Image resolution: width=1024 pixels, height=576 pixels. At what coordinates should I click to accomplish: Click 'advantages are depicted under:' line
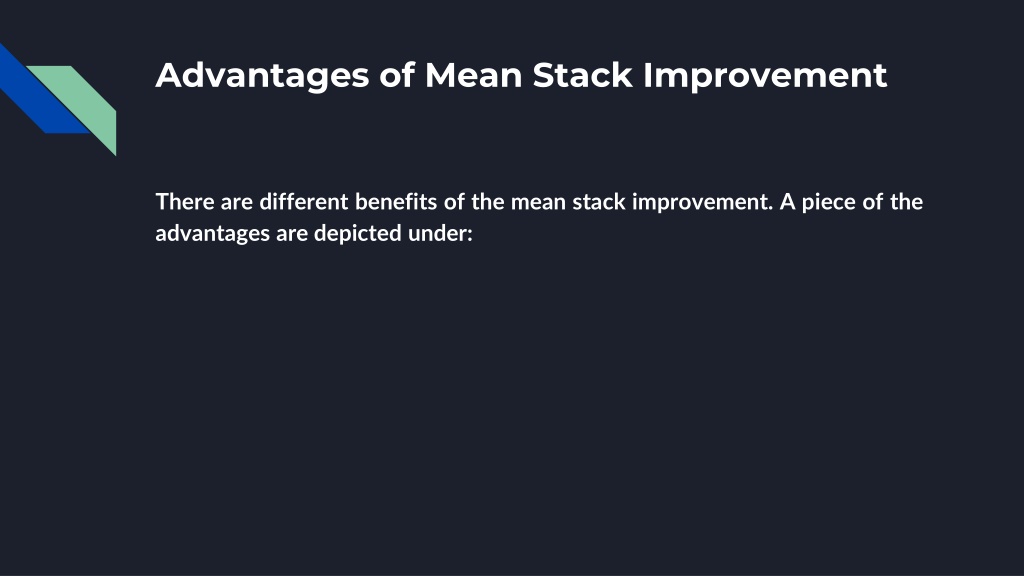pyautogui.click(x=314, y=233)
